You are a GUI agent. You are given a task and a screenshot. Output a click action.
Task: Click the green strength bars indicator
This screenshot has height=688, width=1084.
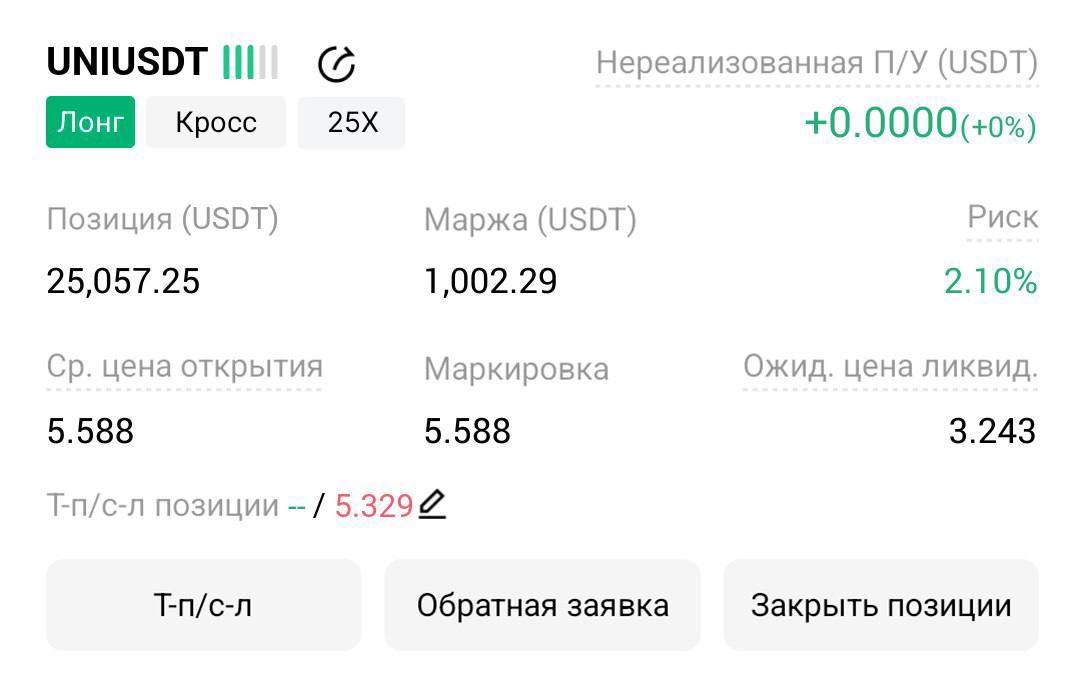point(248,61)
